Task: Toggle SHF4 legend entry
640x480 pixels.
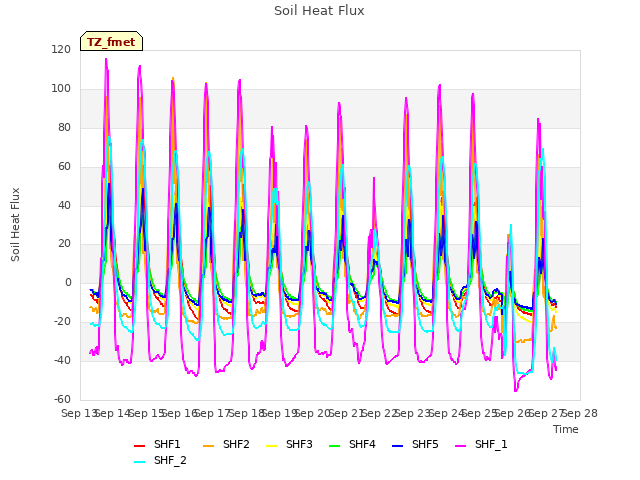Action: pos(352,444)
